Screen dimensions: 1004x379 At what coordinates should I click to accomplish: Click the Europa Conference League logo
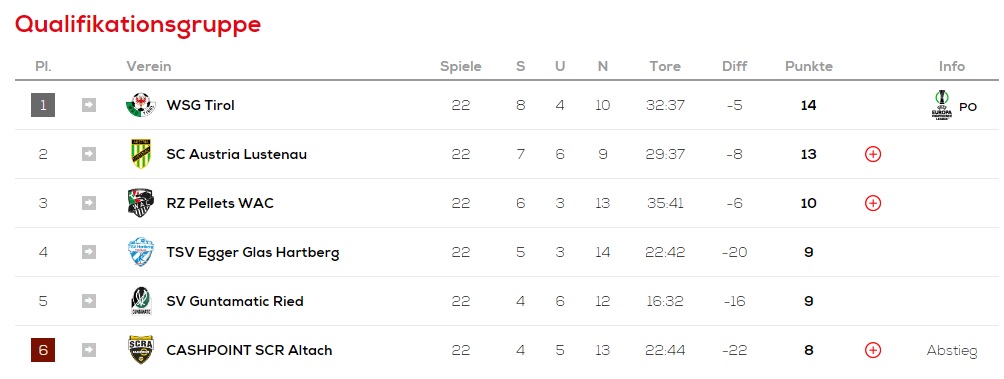(942, 106)
